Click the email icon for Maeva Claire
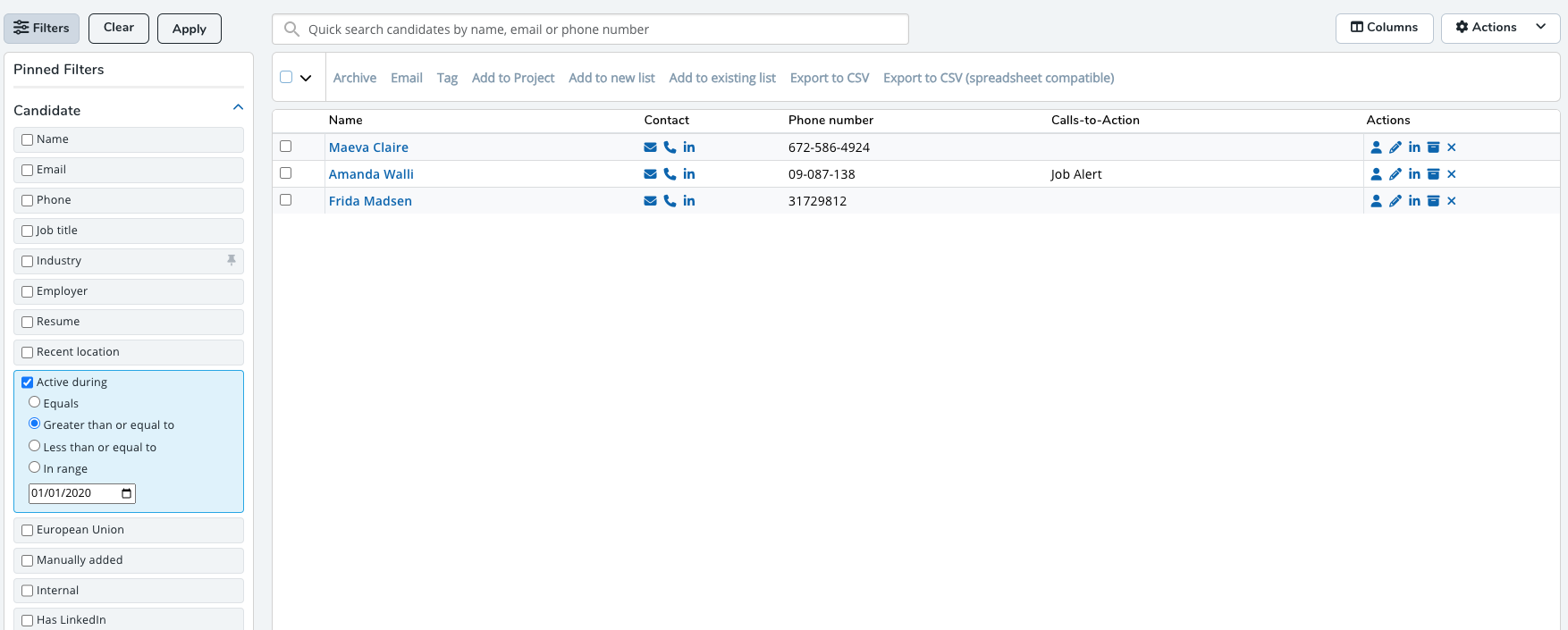This screenshot has width=1568, height=630. coord(650,147)
